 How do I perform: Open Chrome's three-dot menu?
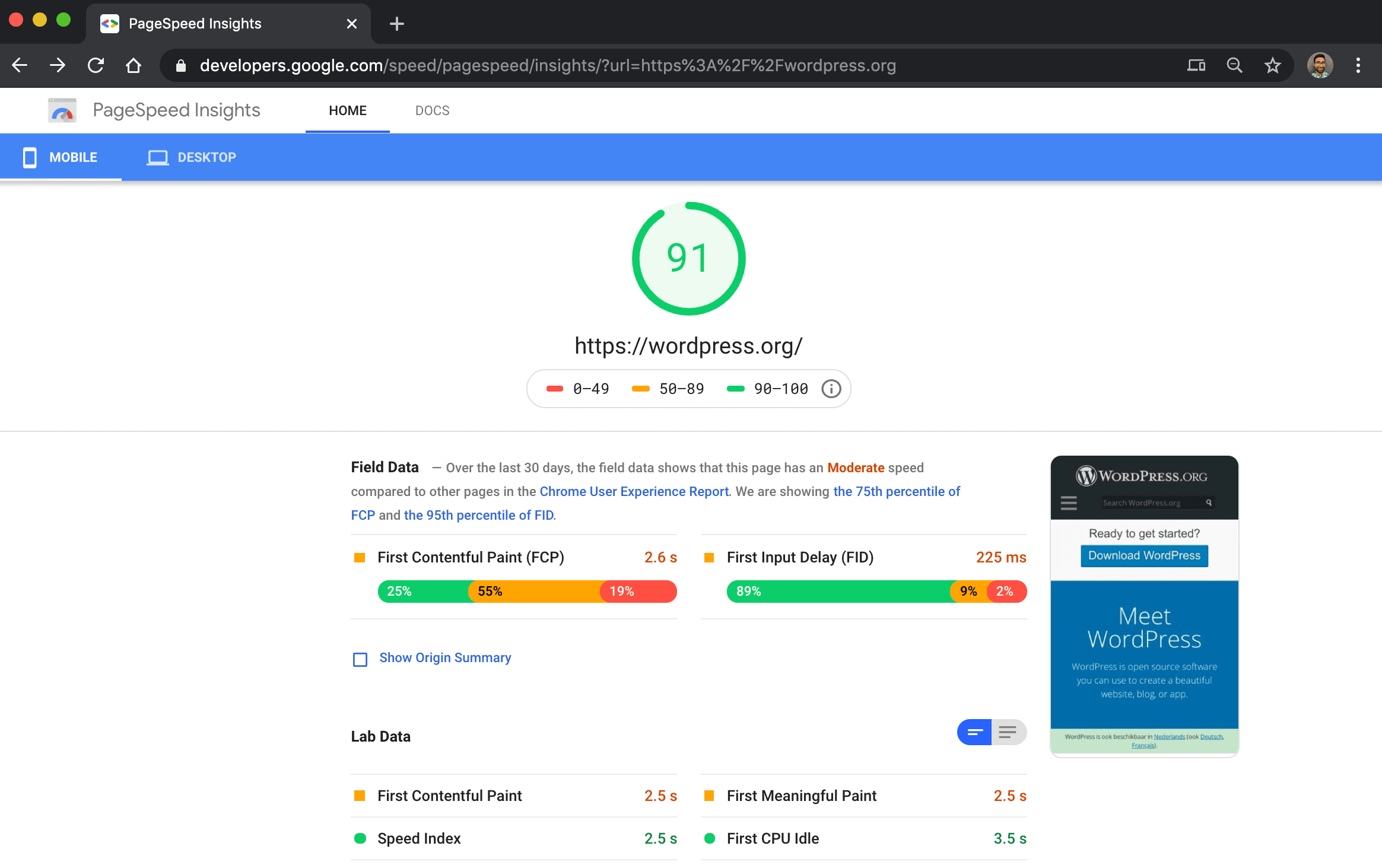pos(1358,65)
